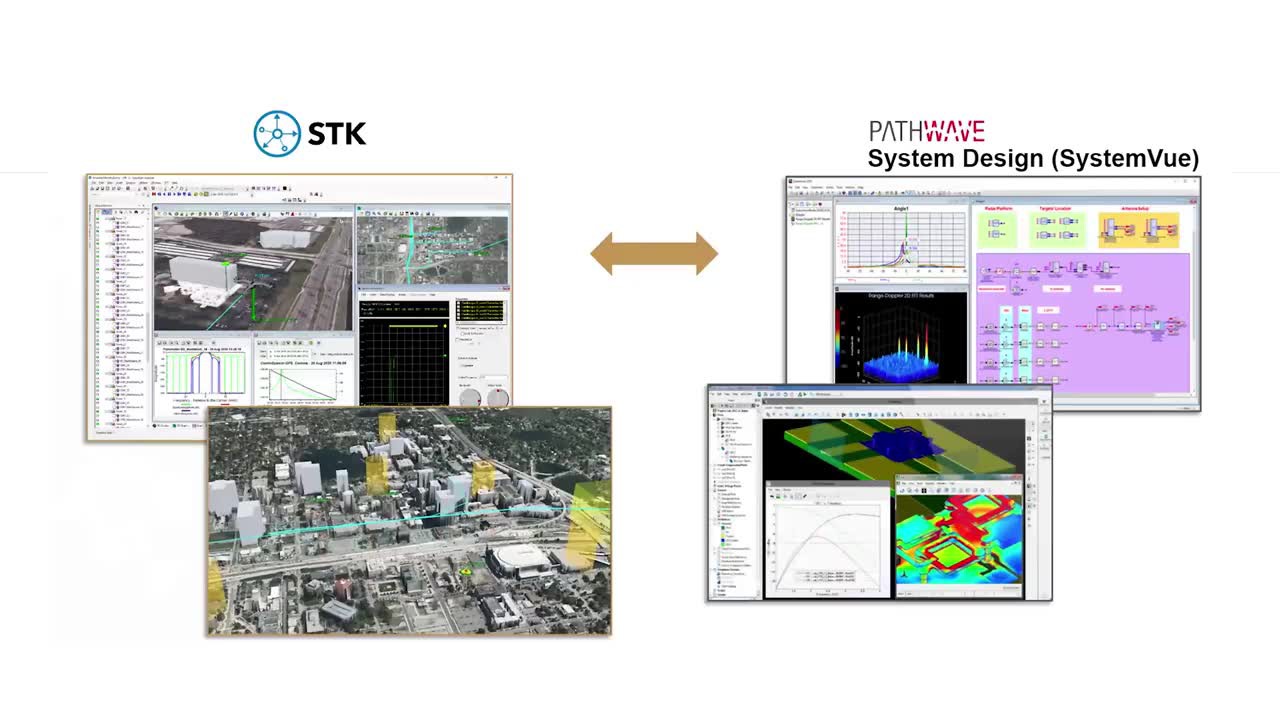
Task: Click the STK title text
Action: coord(337,133)
